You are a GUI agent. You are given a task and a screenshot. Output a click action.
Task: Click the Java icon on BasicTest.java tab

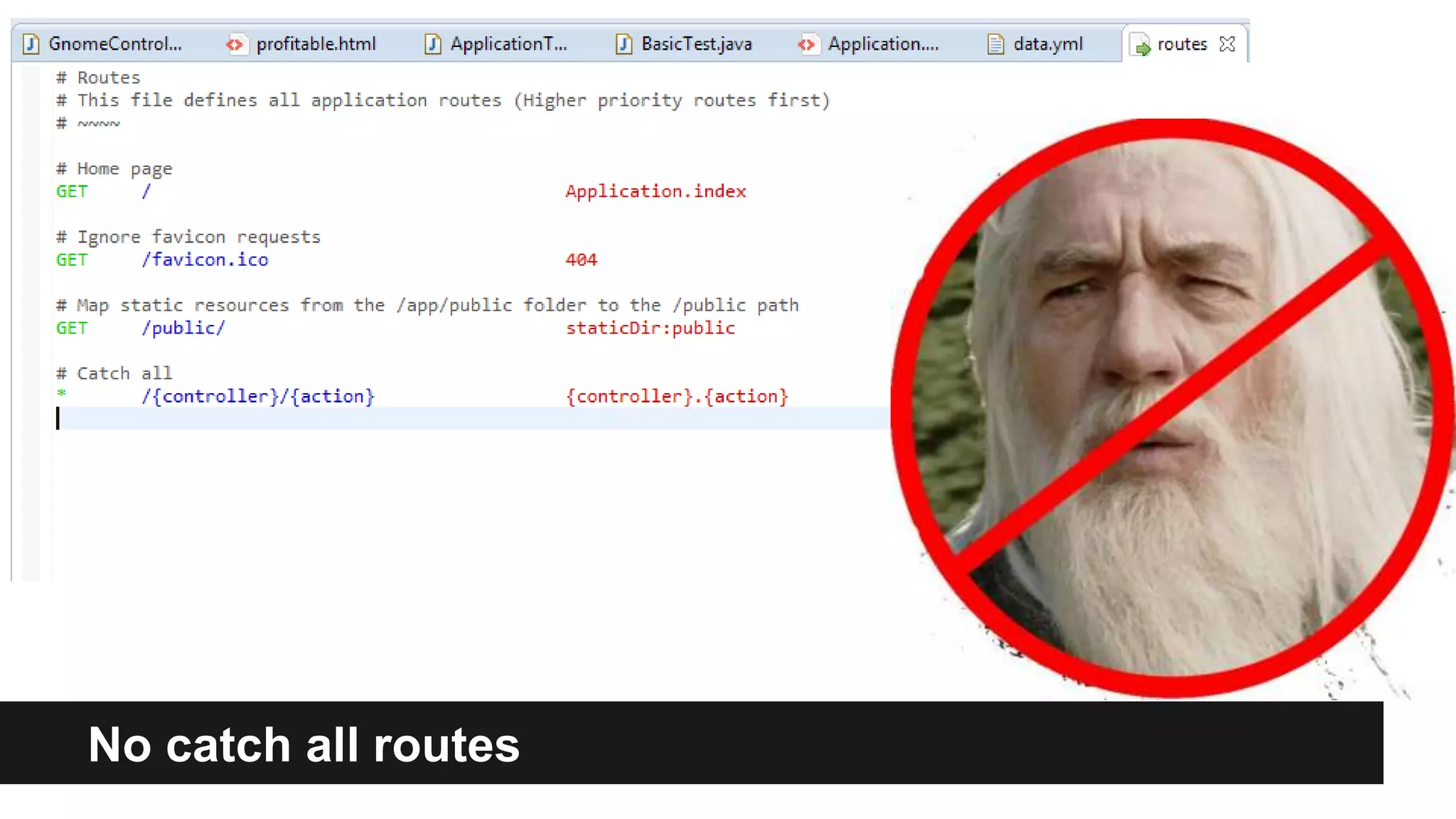tap(623, 45)
